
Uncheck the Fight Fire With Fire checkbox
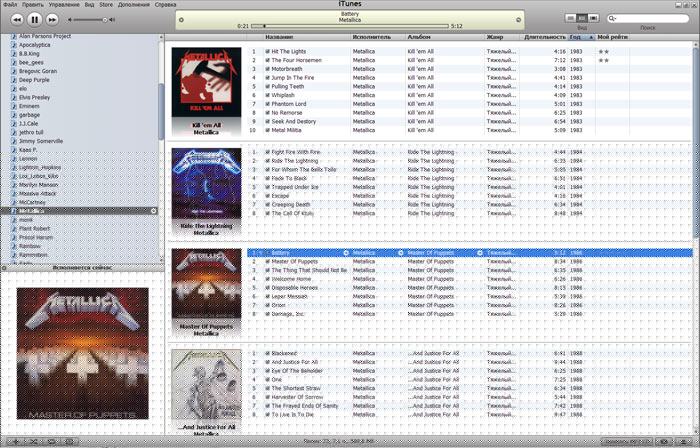(267, 152)
